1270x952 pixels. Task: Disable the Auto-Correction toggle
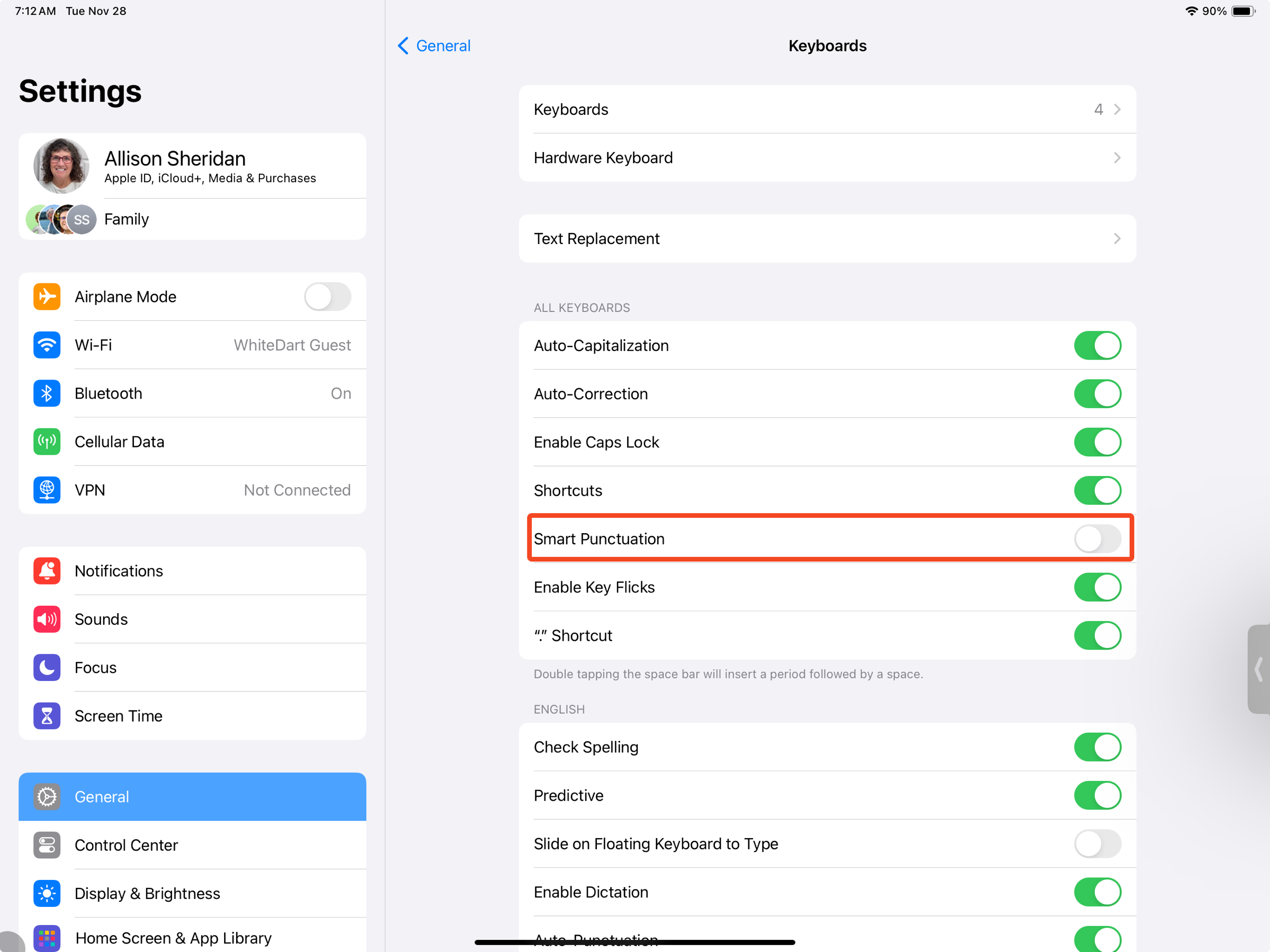1097,393
